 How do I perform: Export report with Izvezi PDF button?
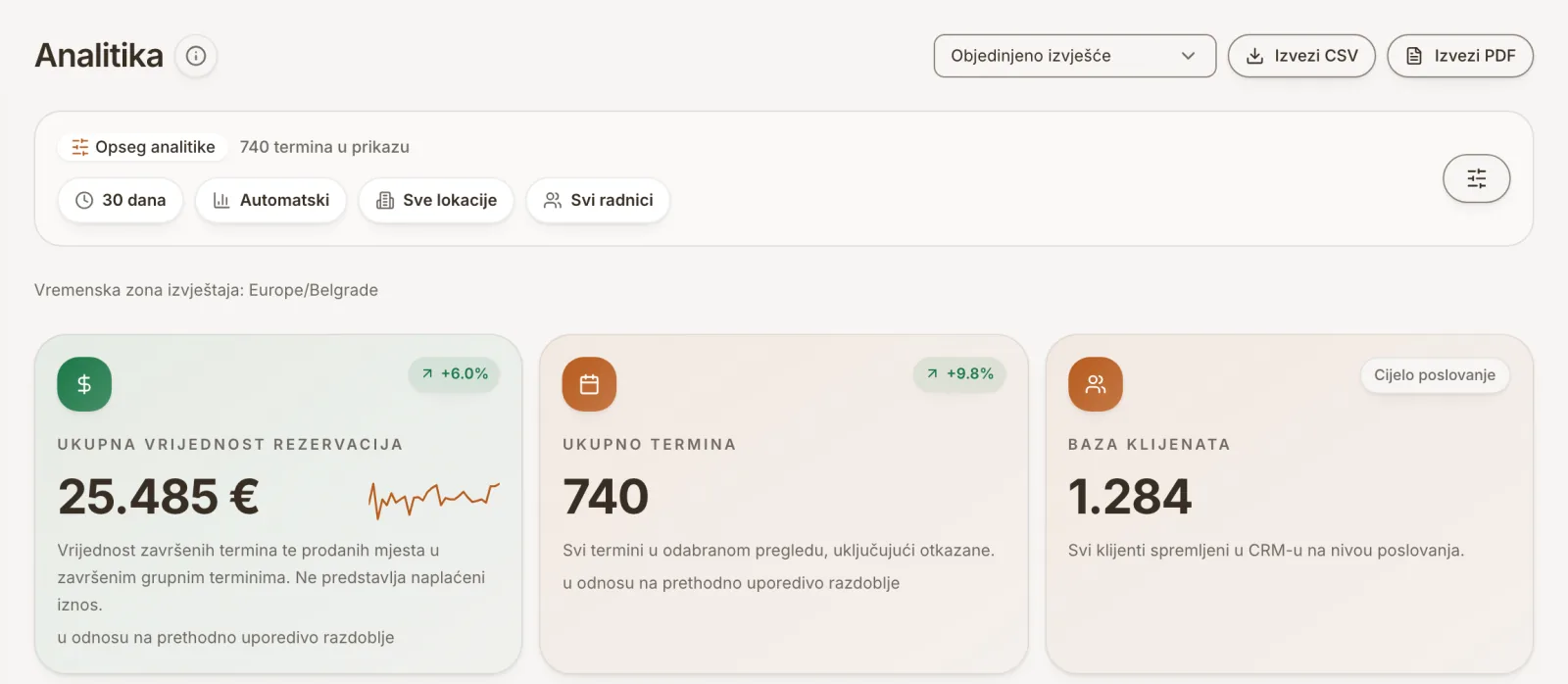pyautogui.click(x=1460, y=56)
